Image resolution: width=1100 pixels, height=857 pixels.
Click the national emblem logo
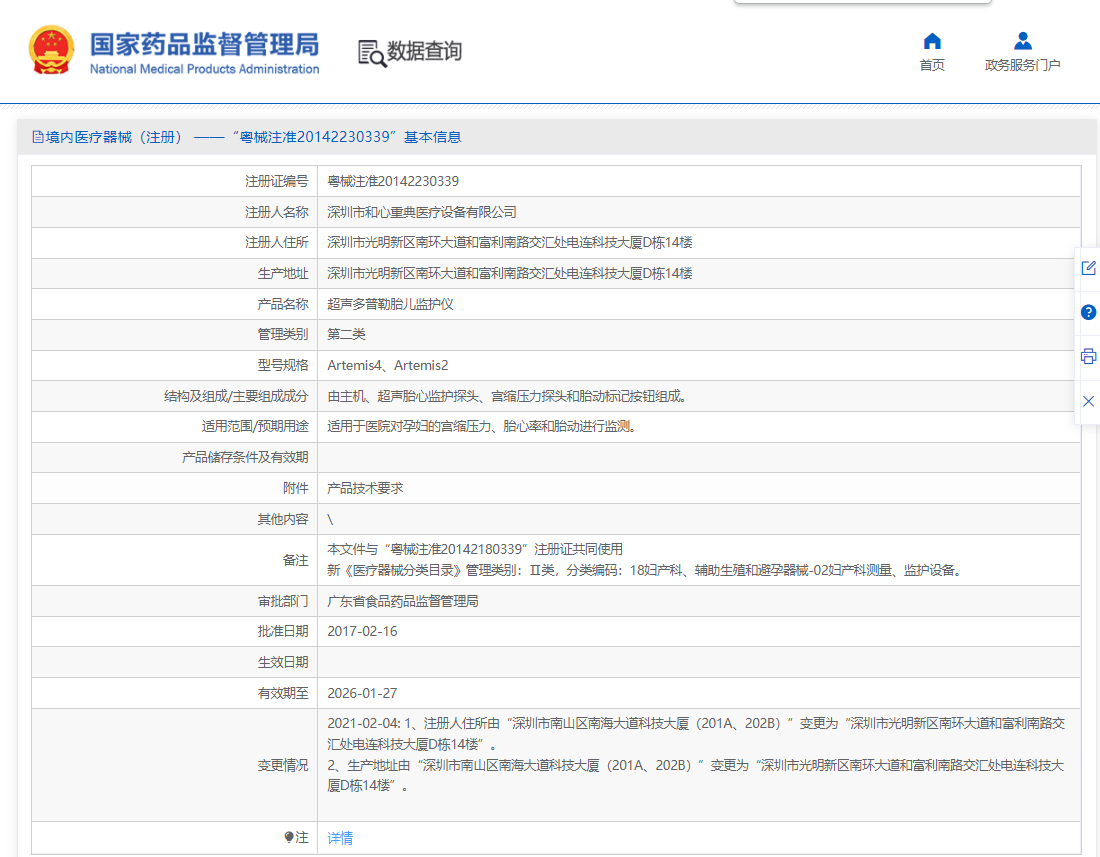click(51, 50)
